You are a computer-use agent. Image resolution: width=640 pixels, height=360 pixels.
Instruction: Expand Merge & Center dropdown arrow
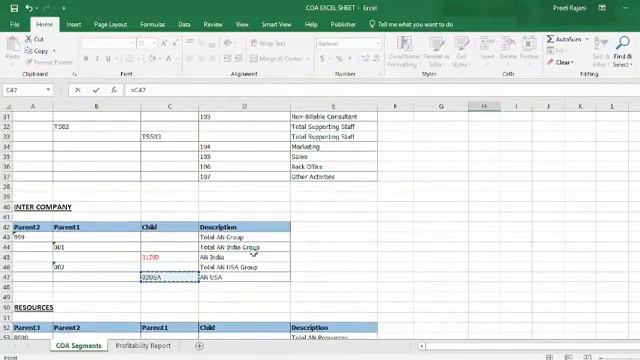(x=308, y=59)
